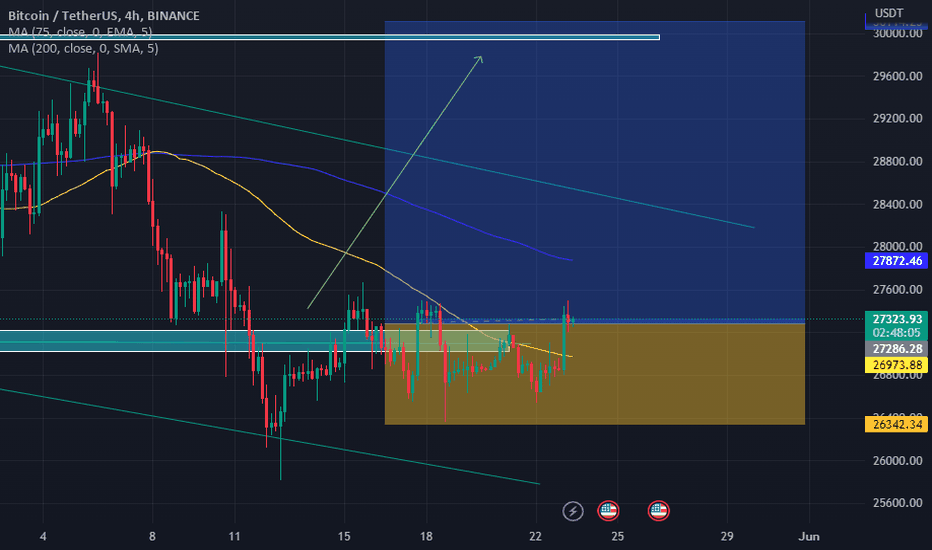Select the MA (200, close, 0, SMA, 5) legend
Screen dimensions: 932x550
click(x=83, y=48)
